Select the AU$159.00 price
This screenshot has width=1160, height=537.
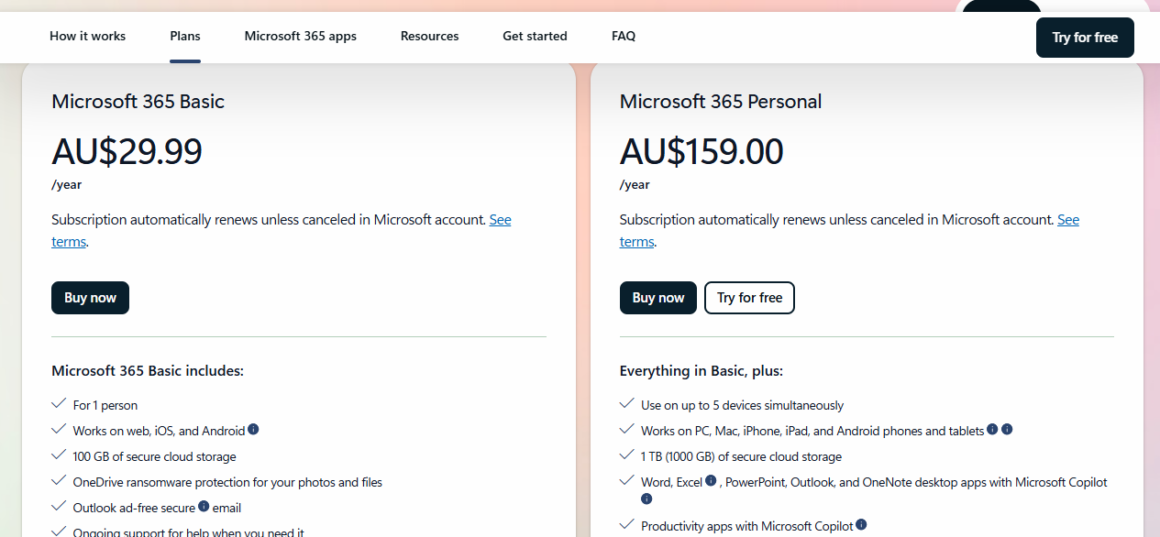(701, 152)
